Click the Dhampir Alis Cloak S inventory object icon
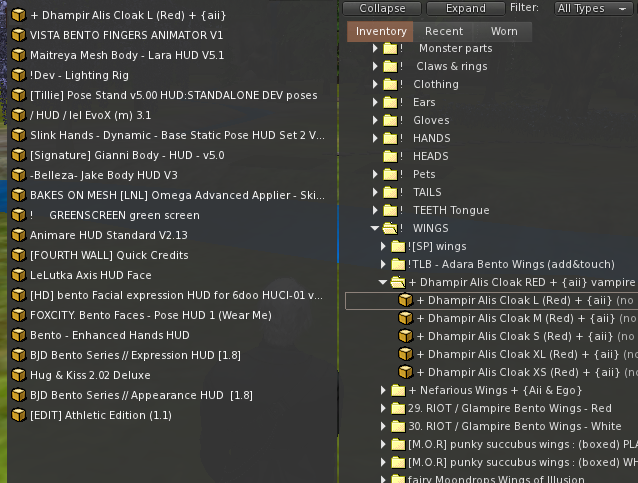Viewport: 638px width, 483px height. click(x=405, y=336)
